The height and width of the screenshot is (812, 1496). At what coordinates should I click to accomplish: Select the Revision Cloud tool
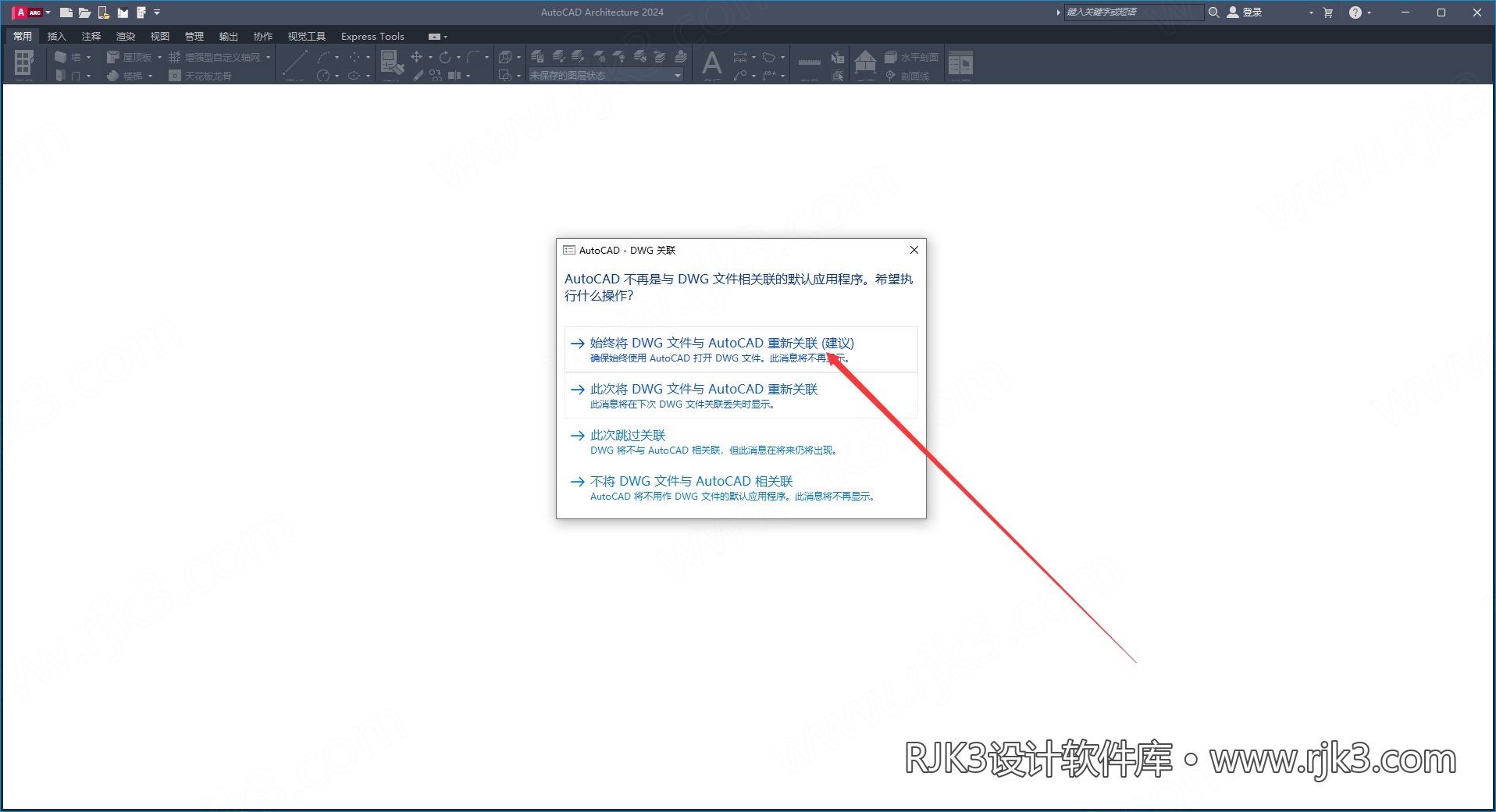coord(769,57)
